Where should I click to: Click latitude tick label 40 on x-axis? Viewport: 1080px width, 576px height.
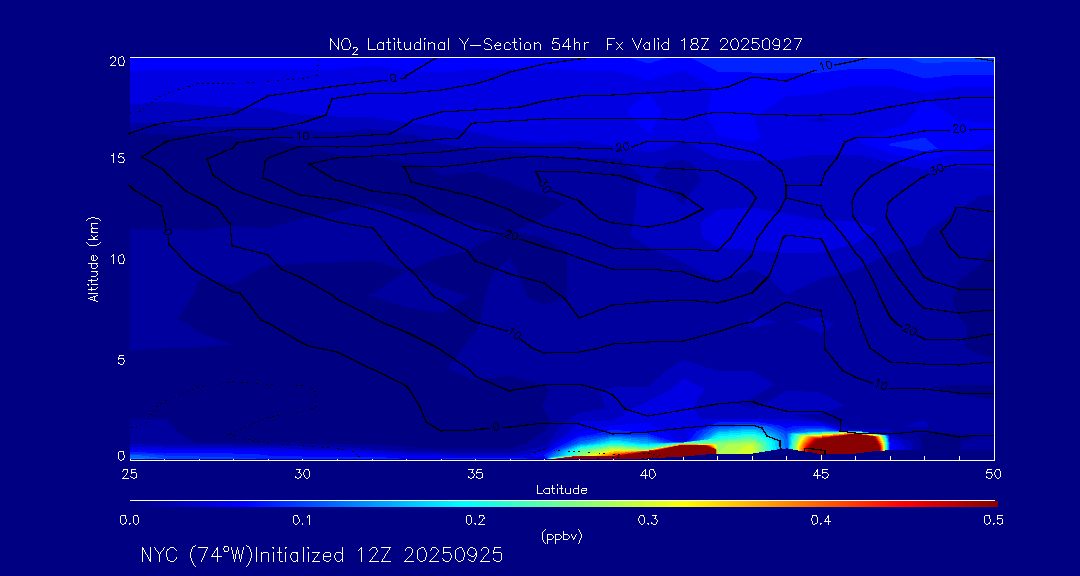tap(648, 473)
